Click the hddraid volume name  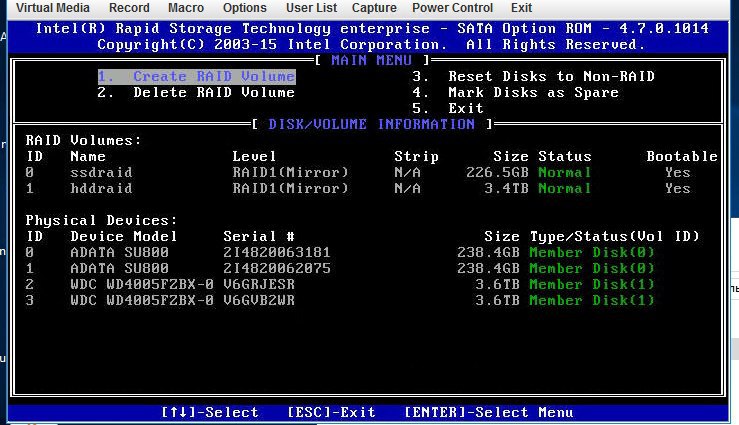click(x=101, y=188)
